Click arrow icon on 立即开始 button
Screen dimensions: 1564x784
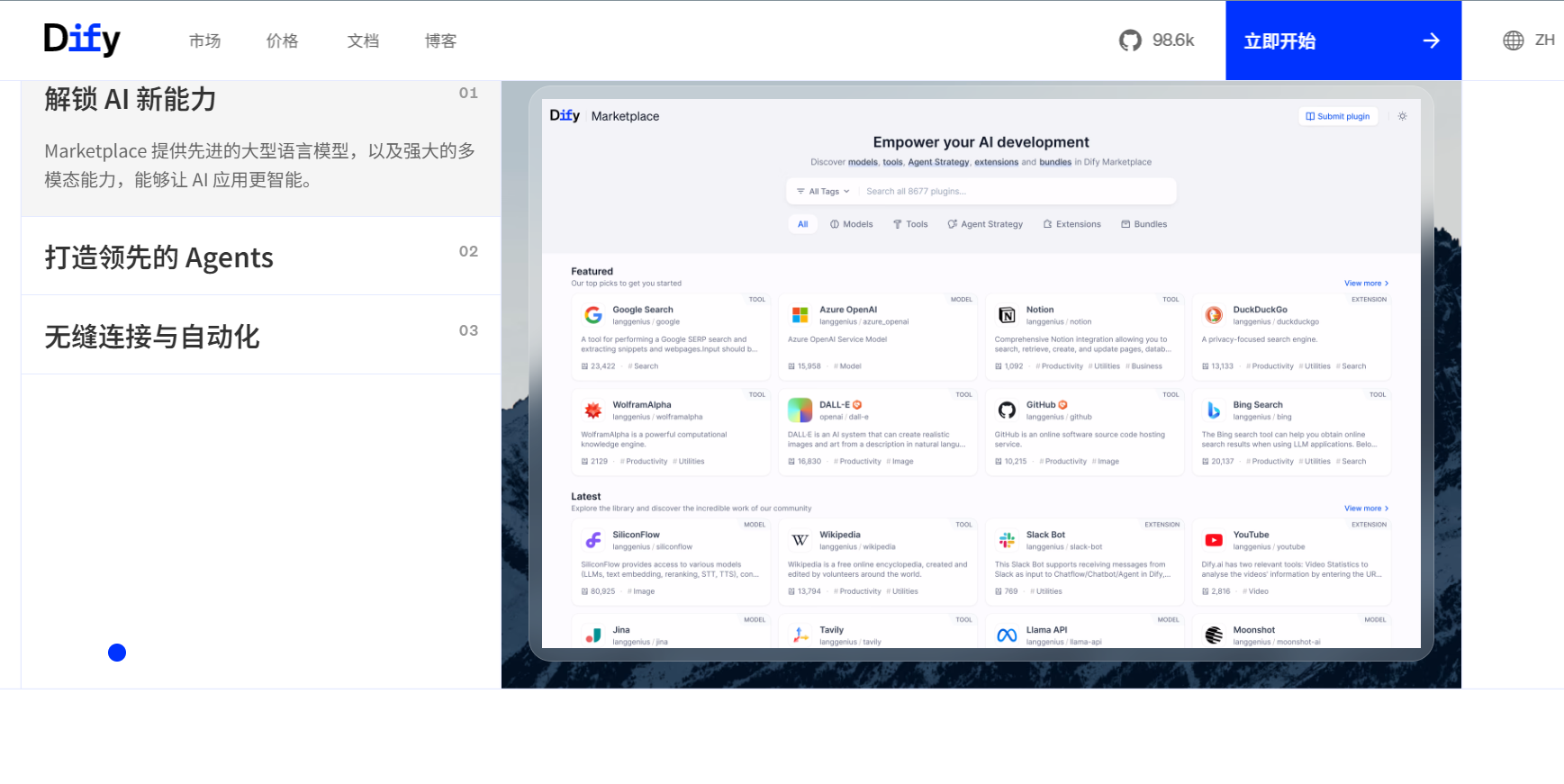coord(1431,41)
